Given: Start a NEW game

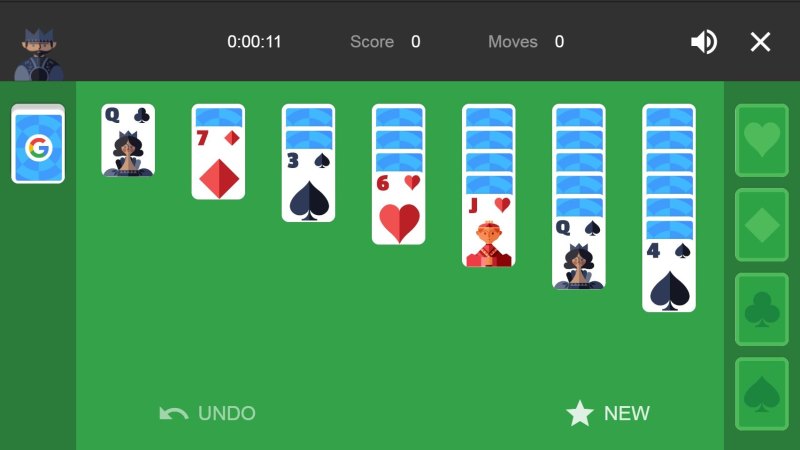Looking at the screenshot, I should click(608, 413).
